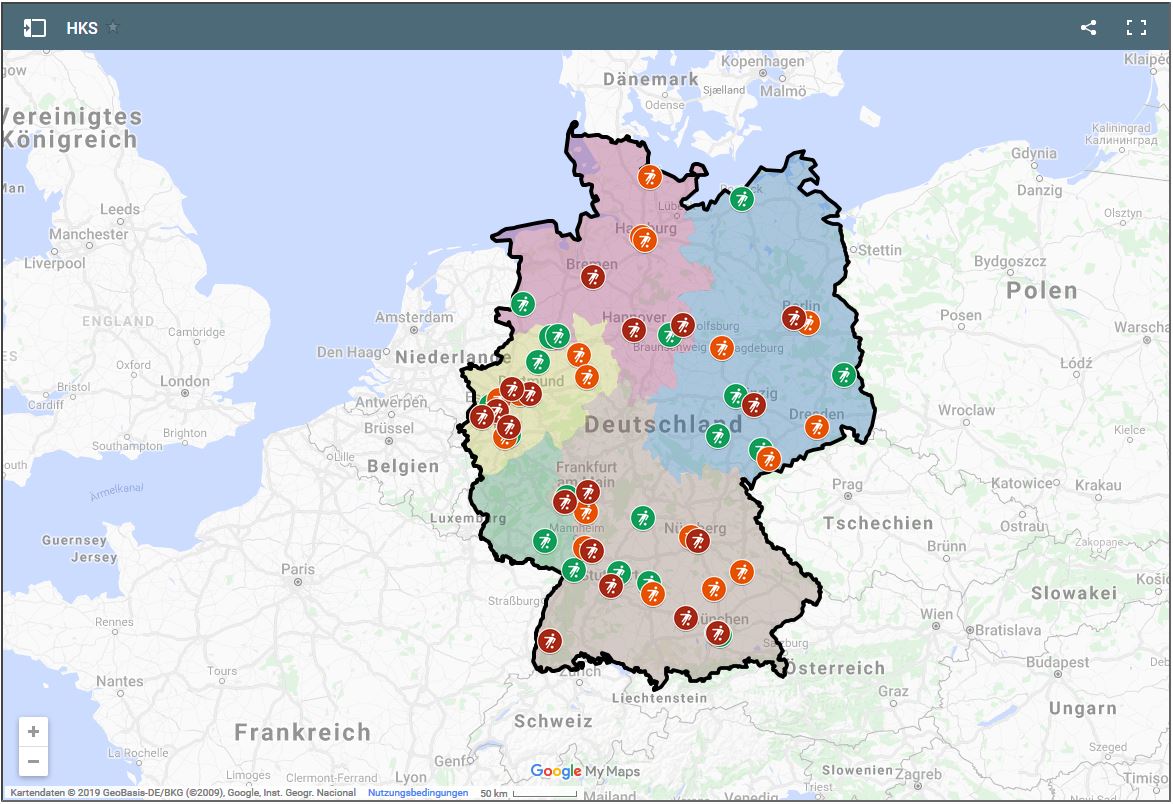
Task: Select the green marker northwest near the Dutch border
Action: [x=523, y=304]
